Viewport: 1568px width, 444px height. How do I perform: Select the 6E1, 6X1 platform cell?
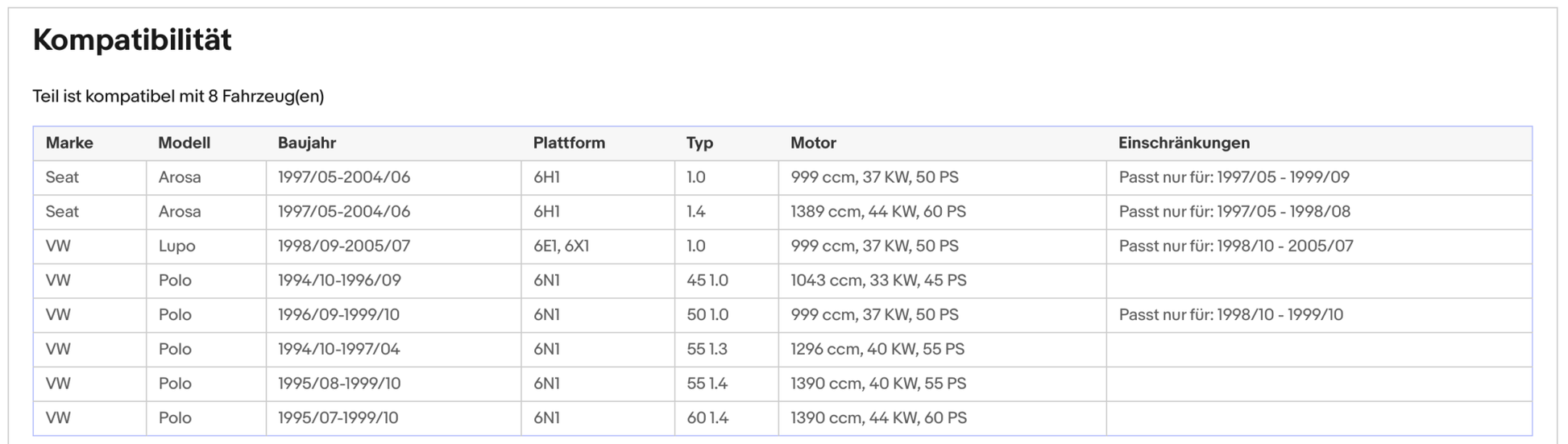561,247
